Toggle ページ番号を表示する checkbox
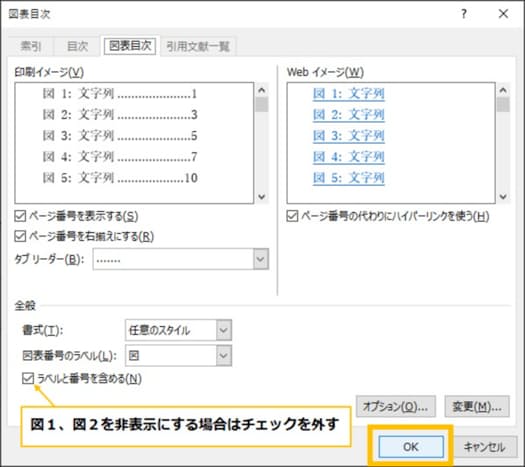The width and height of the screenshot is (525, 467). (x=20, y=216)
